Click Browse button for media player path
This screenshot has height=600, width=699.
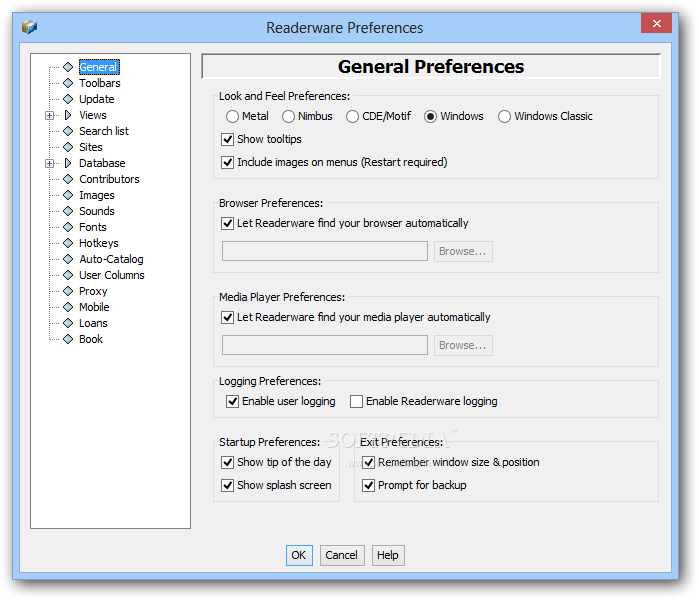pos(463,345)
